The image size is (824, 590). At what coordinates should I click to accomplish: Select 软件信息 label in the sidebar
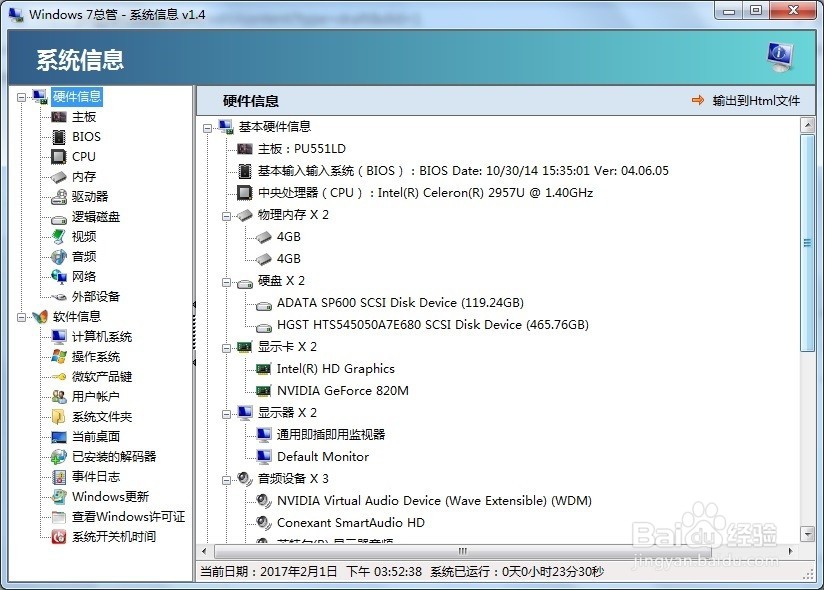click(77, 316)
